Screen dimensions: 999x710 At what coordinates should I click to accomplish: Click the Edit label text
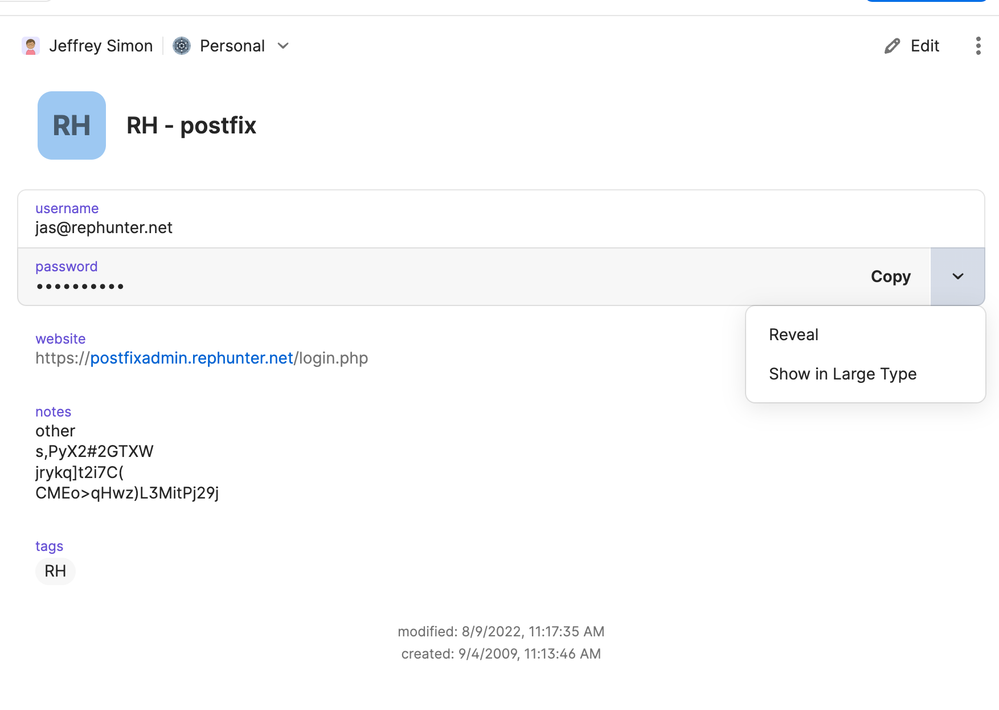(x=925, y=46)
